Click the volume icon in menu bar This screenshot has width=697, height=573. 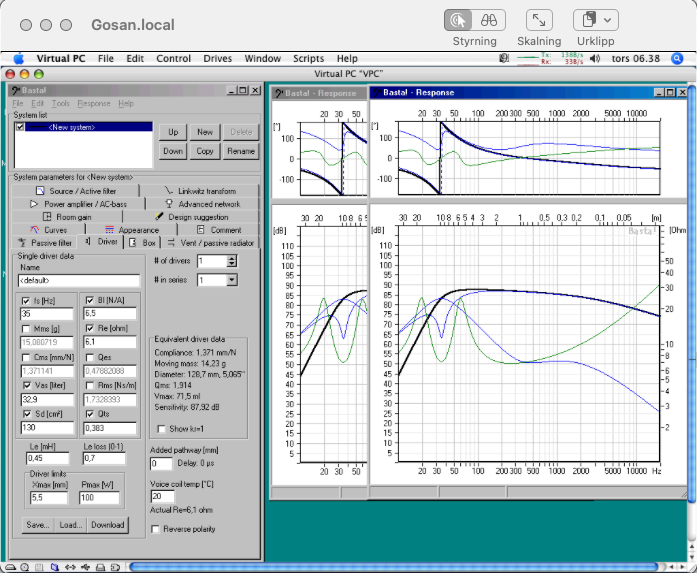tap(595, 58)
